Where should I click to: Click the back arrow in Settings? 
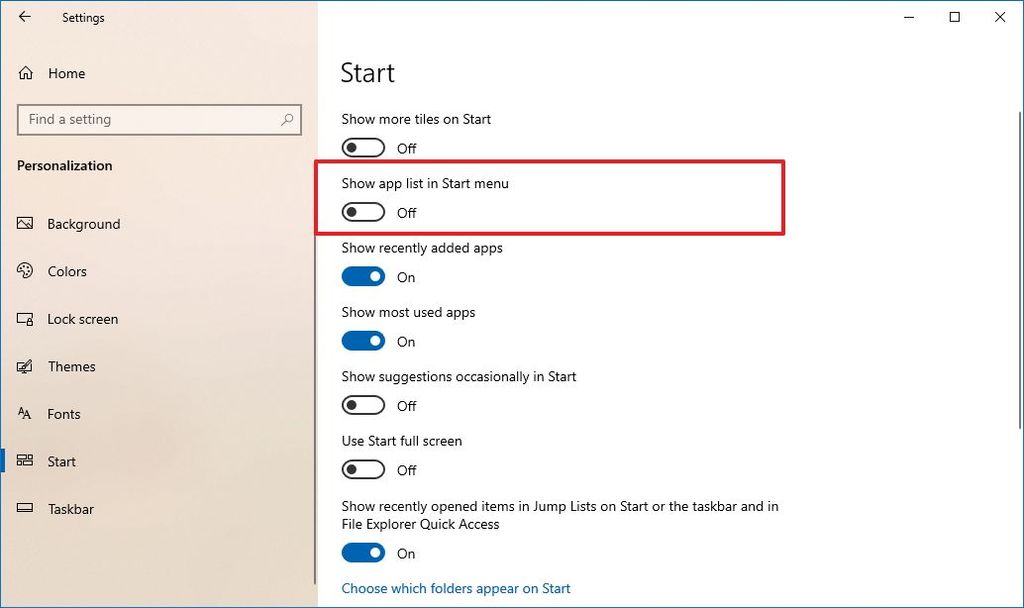pyautogui.click(x=24, y=17)
